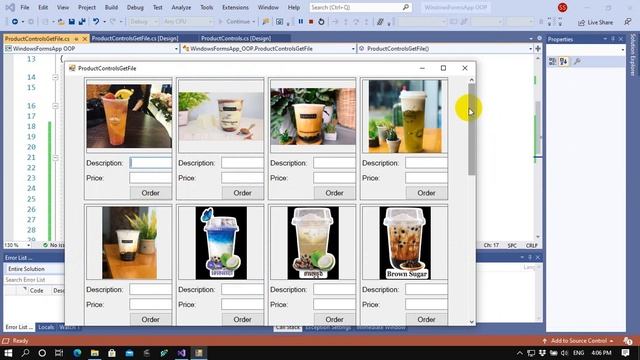Click Add to Source Control in status bar

[578, 340]
